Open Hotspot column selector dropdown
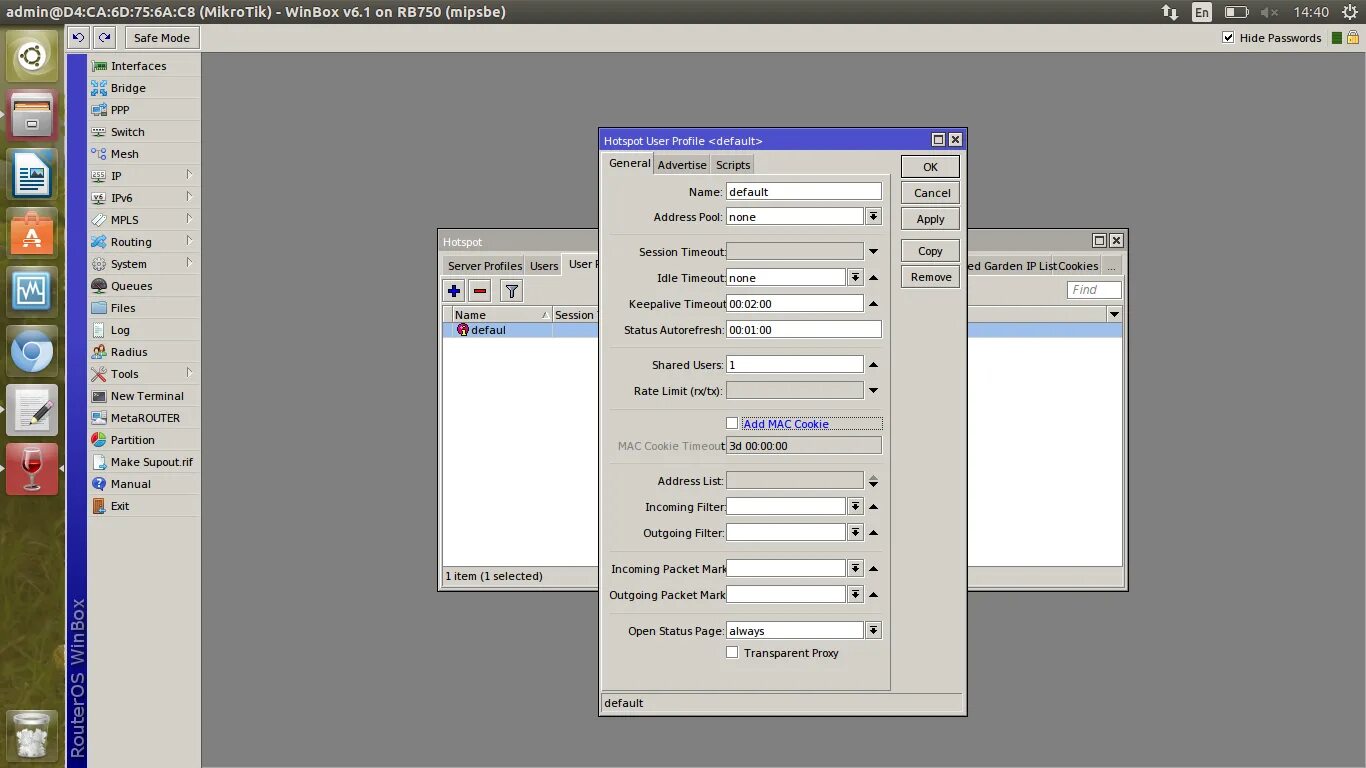Image resolution: width=1366 pixels, height=768 pixels. [x=1114, y=314]
